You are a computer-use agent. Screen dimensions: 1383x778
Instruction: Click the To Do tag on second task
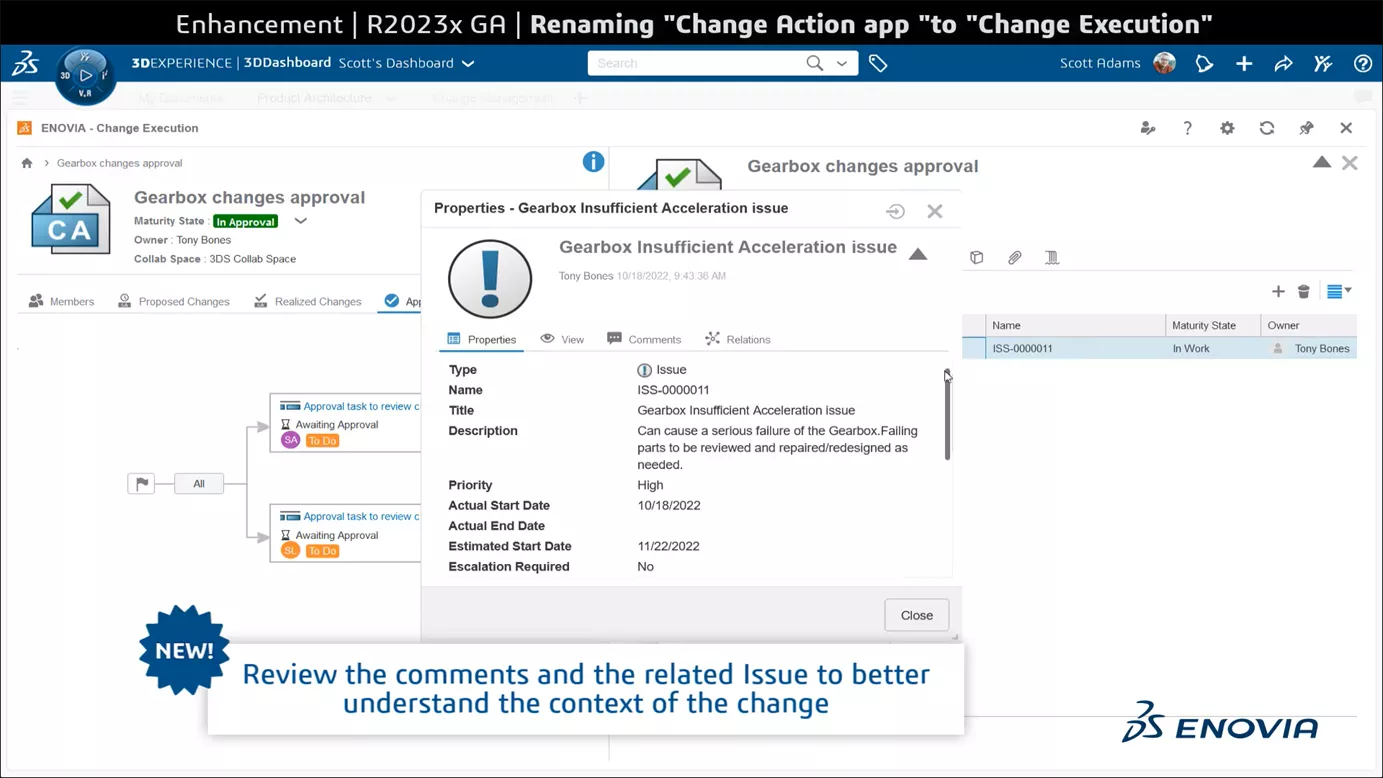point(322,551)
